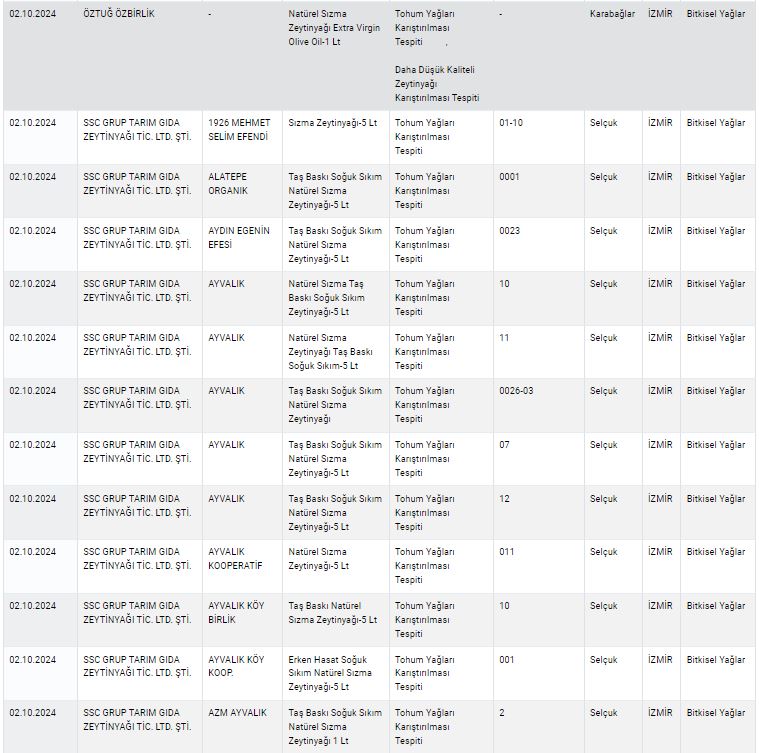Click the Erken Hasat Soğuk Sıkım product cell
Screen dimensions: 759x753
click(332, 673)
